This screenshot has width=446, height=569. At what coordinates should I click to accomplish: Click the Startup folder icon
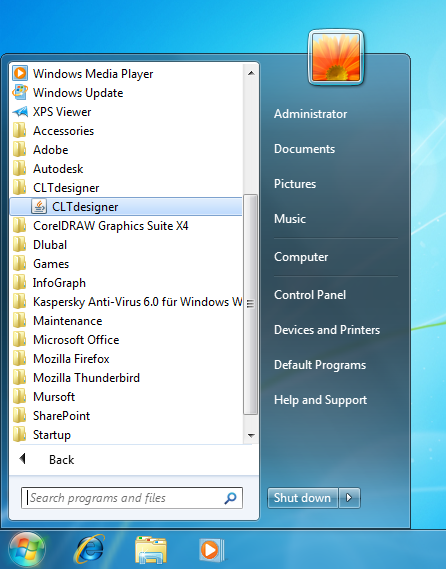(x=20, y=434)
